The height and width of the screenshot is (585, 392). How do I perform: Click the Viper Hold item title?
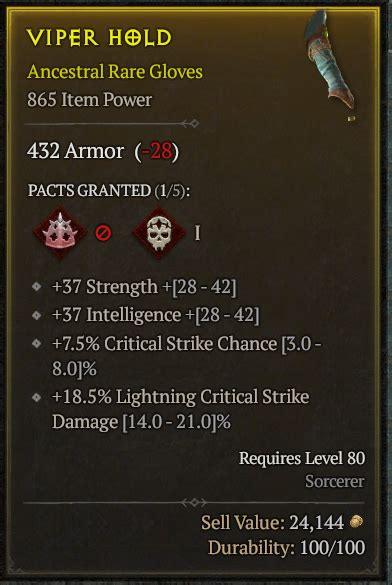click(99, 38)
